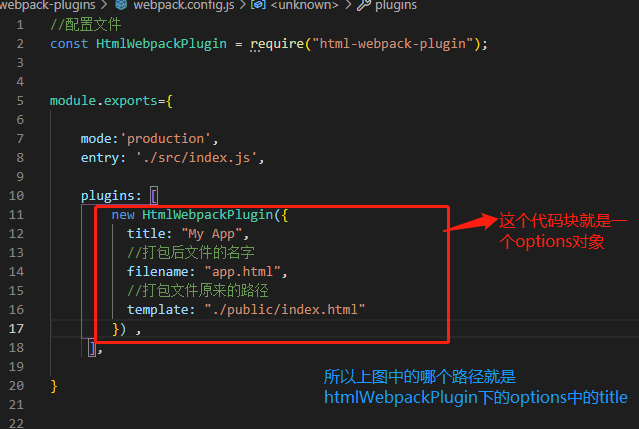Screen dimensions: 639x429
Task: Click the 'filename' property on line 14
Action: 157,271
